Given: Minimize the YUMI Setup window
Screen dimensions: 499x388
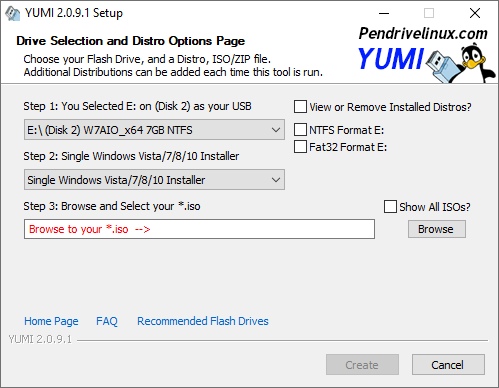Looking at the screenshot, I should [x=384, y=13].
